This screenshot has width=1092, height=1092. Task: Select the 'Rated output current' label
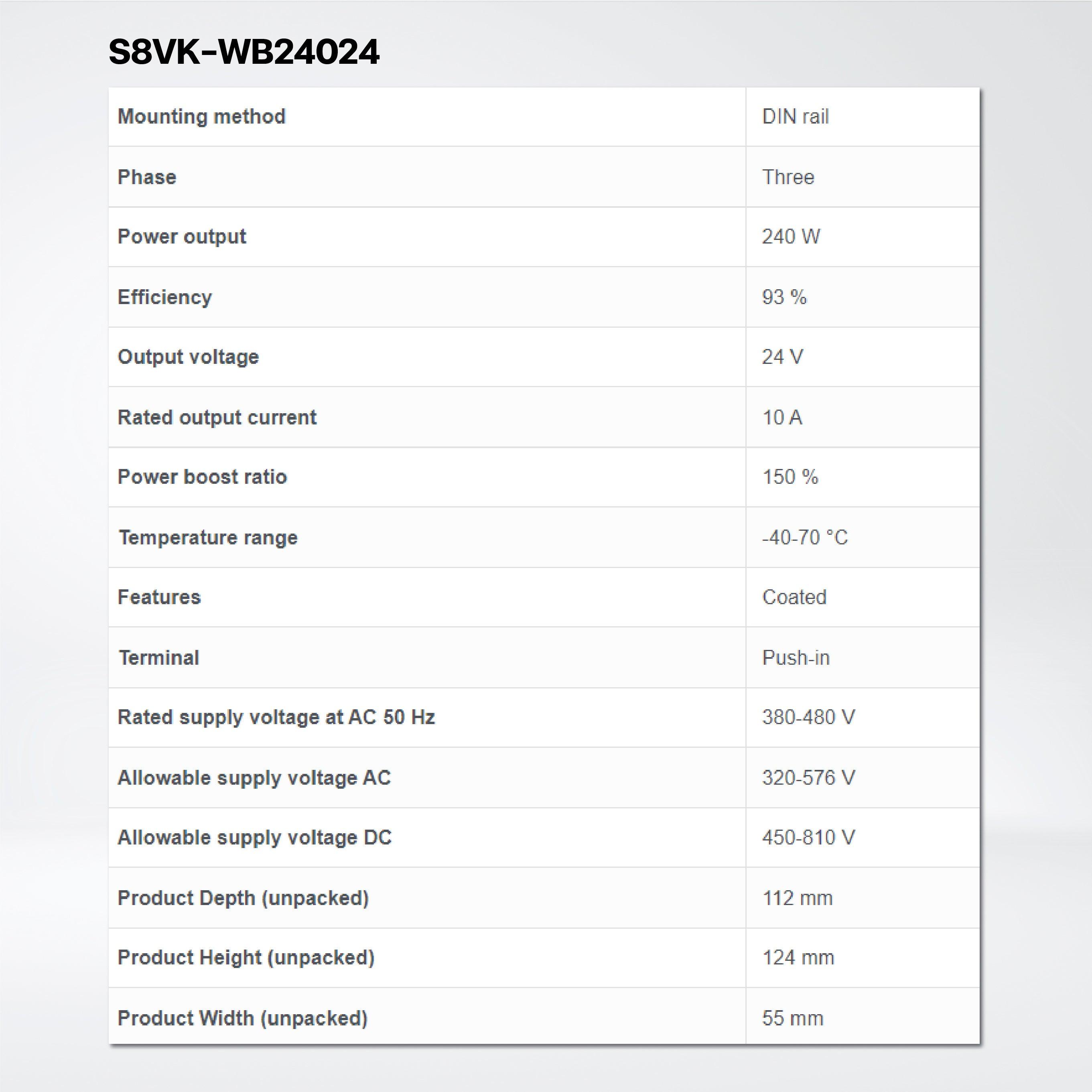[x=217, y=417]
